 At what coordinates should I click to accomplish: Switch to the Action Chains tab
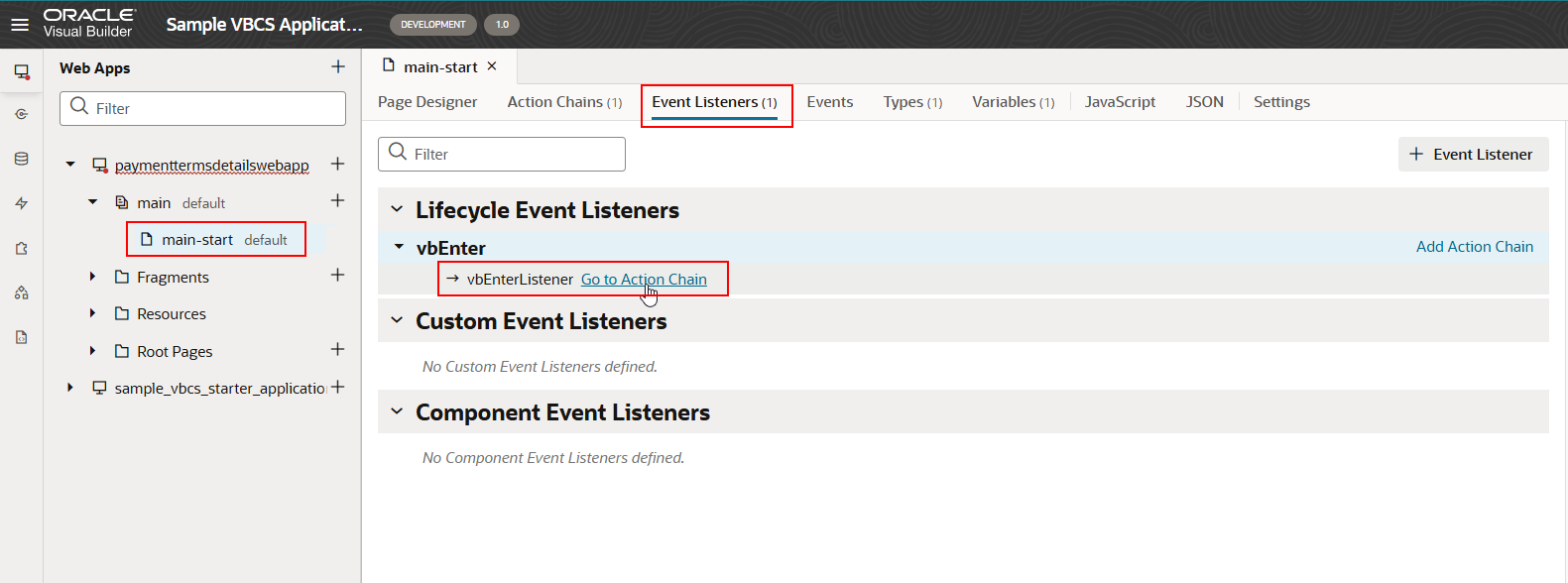564,102
